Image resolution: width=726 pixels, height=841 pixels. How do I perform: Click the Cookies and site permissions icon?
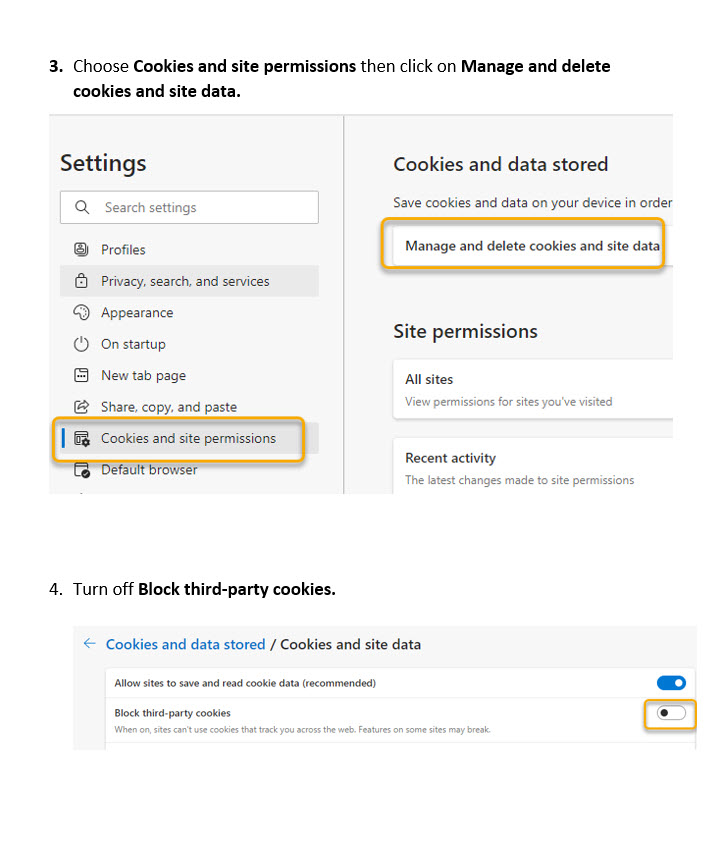(x=82, y=438)
